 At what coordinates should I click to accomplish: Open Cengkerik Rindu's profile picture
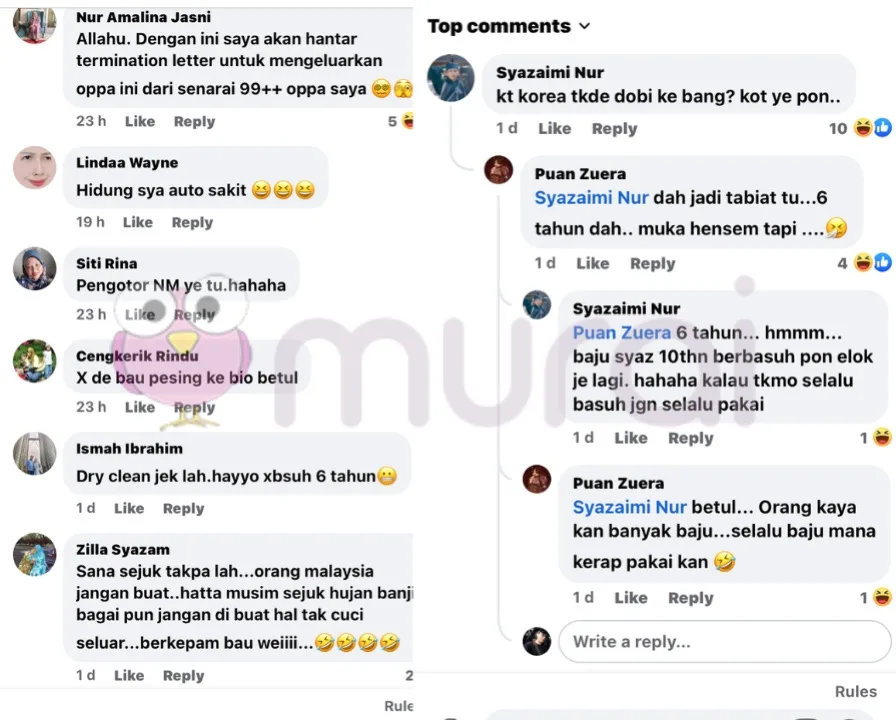(35, 361)
